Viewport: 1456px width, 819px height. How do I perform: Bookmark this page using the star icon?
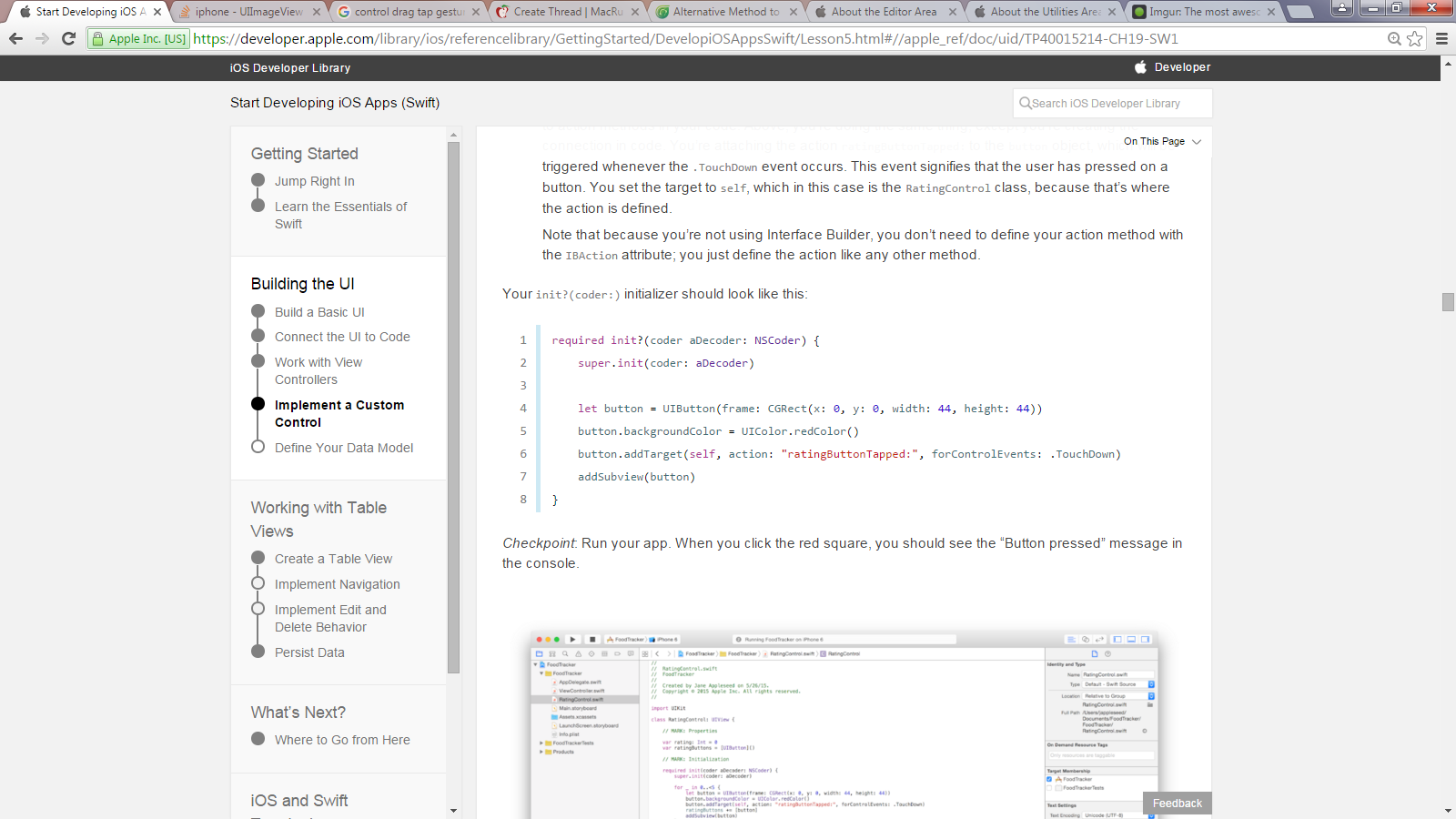click(1415, 38)
